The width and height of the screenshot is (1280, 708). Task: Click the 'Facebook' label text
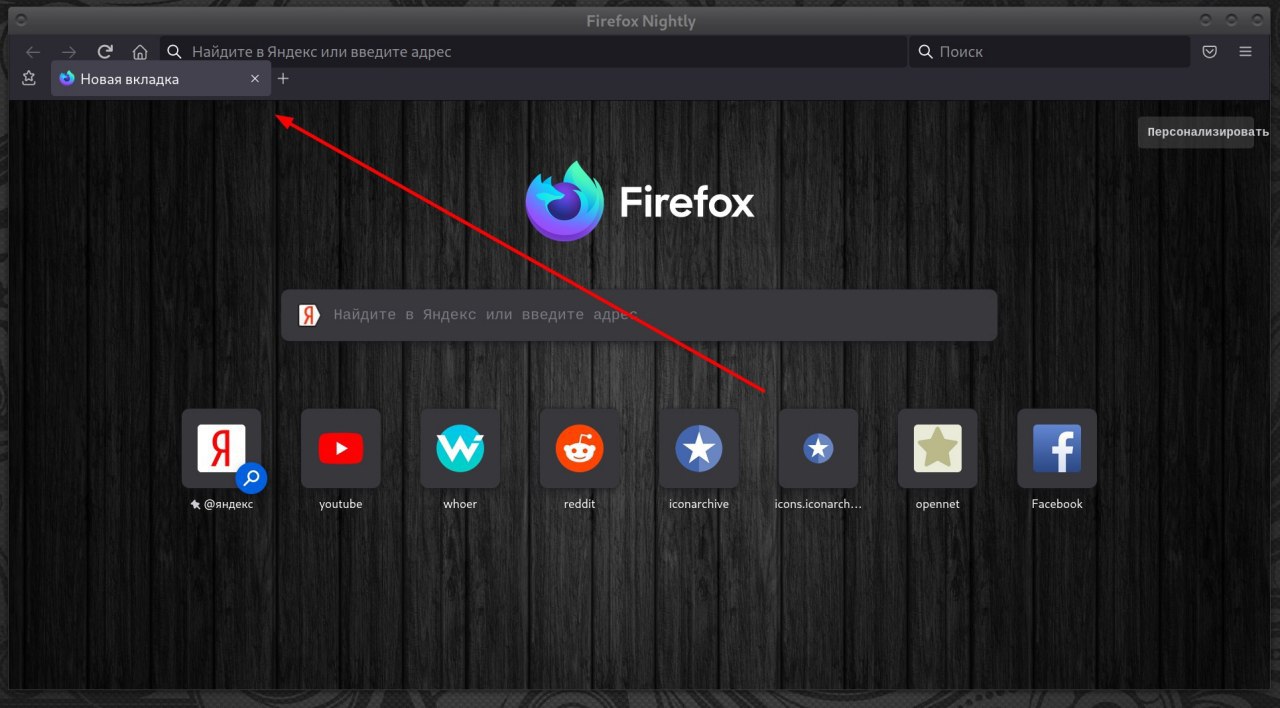[1057, 504]
